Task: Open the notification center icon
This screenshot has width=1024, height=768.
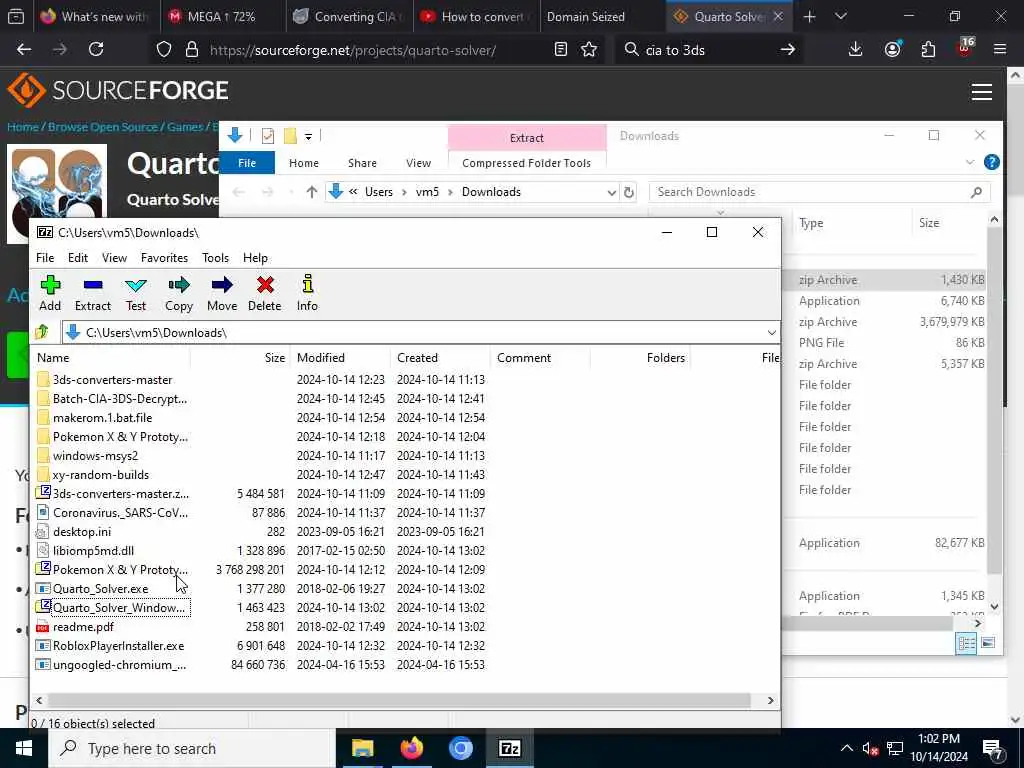Action: point(993,748)
